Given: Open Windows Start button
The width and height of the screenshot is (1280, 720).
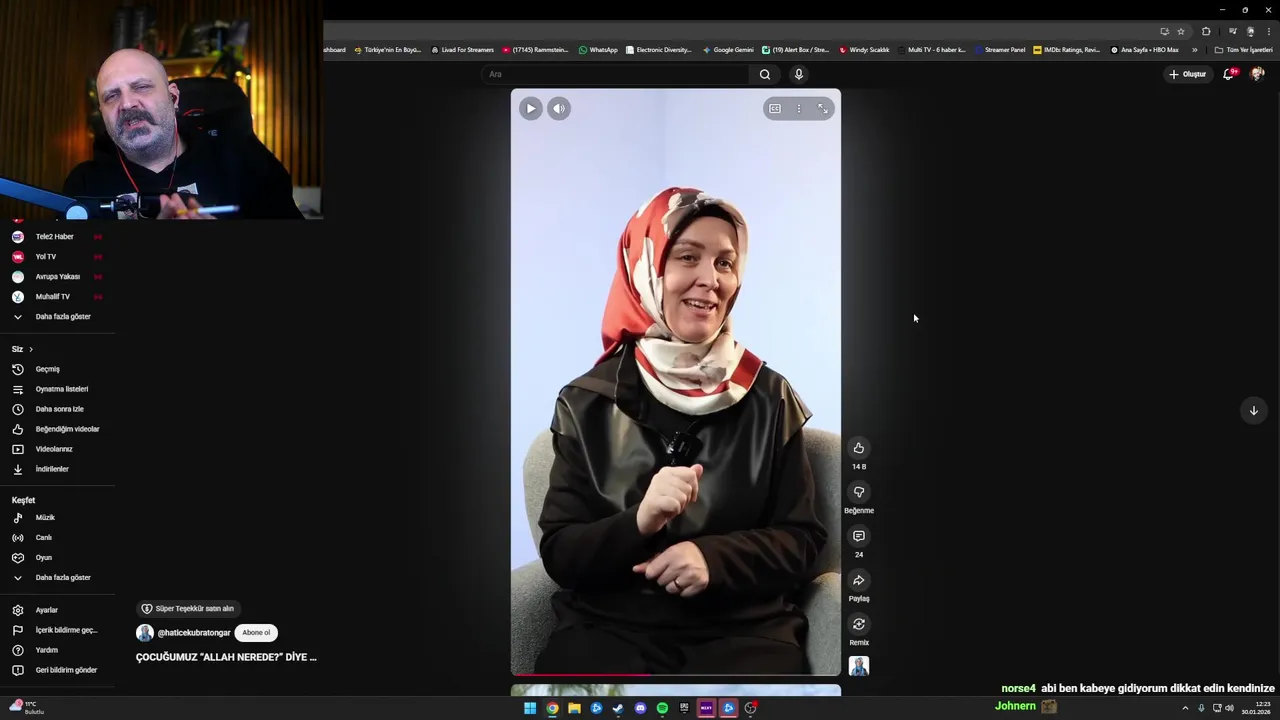Looking at the screenshot, I should (x=530, y=708).
